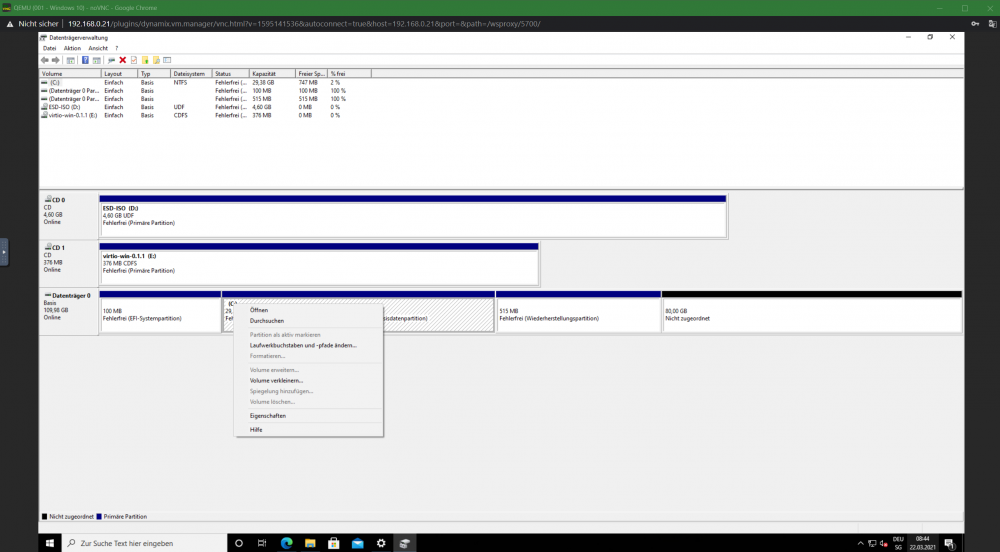This screenshot has height=552, width=1000.
Task: Click the volume icon in the system tray
Action: 883,543
